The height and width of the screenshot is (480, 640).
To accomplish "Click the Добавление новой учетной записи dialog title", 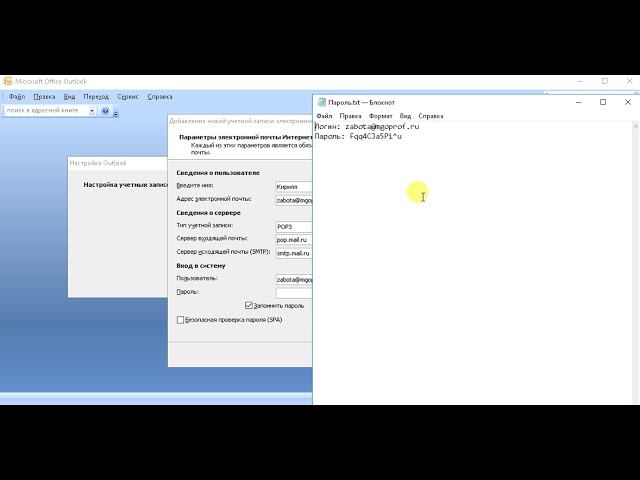I will point(240,121).
